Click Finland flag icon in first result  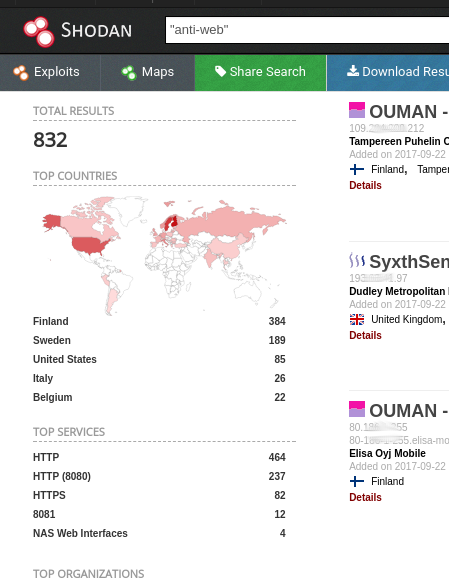pos(357,169)
